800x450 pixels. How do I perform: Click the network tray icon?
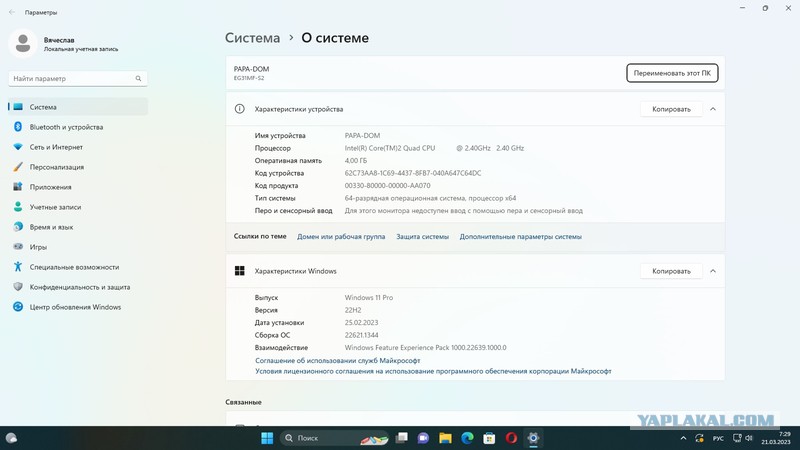click(x=737, y=438)
